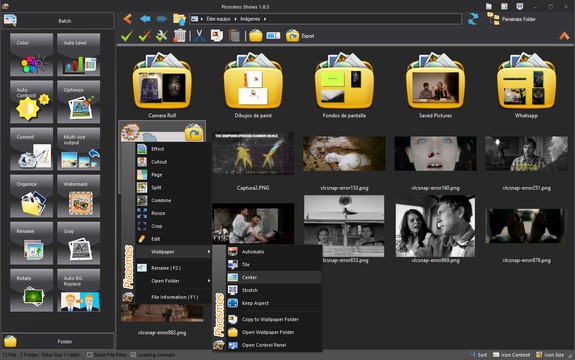Click the blue refresh arrows icon
Screen dimensions: 575x360
pyautogui.click(x=473, y=19)
